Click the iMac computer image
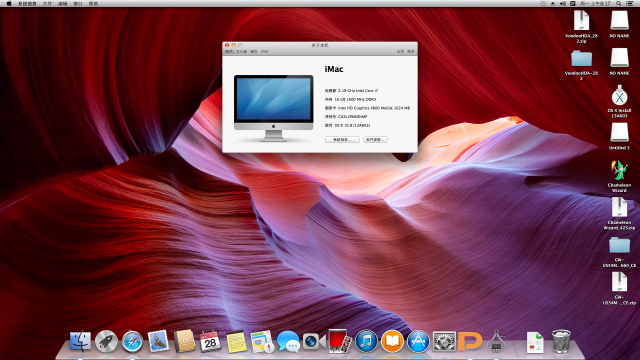Screen dimensions: 640x360 point(273,108)
